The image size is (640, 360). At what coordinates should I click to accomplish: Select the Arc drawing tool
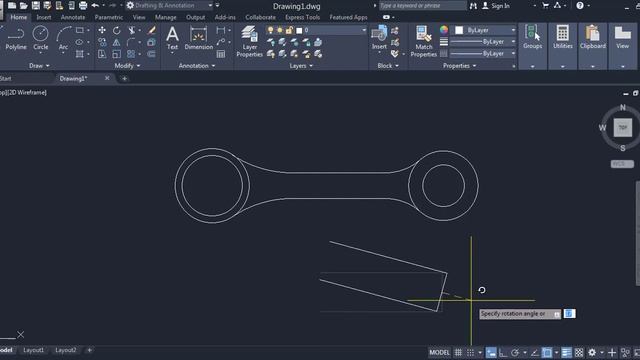click(63, 38)
